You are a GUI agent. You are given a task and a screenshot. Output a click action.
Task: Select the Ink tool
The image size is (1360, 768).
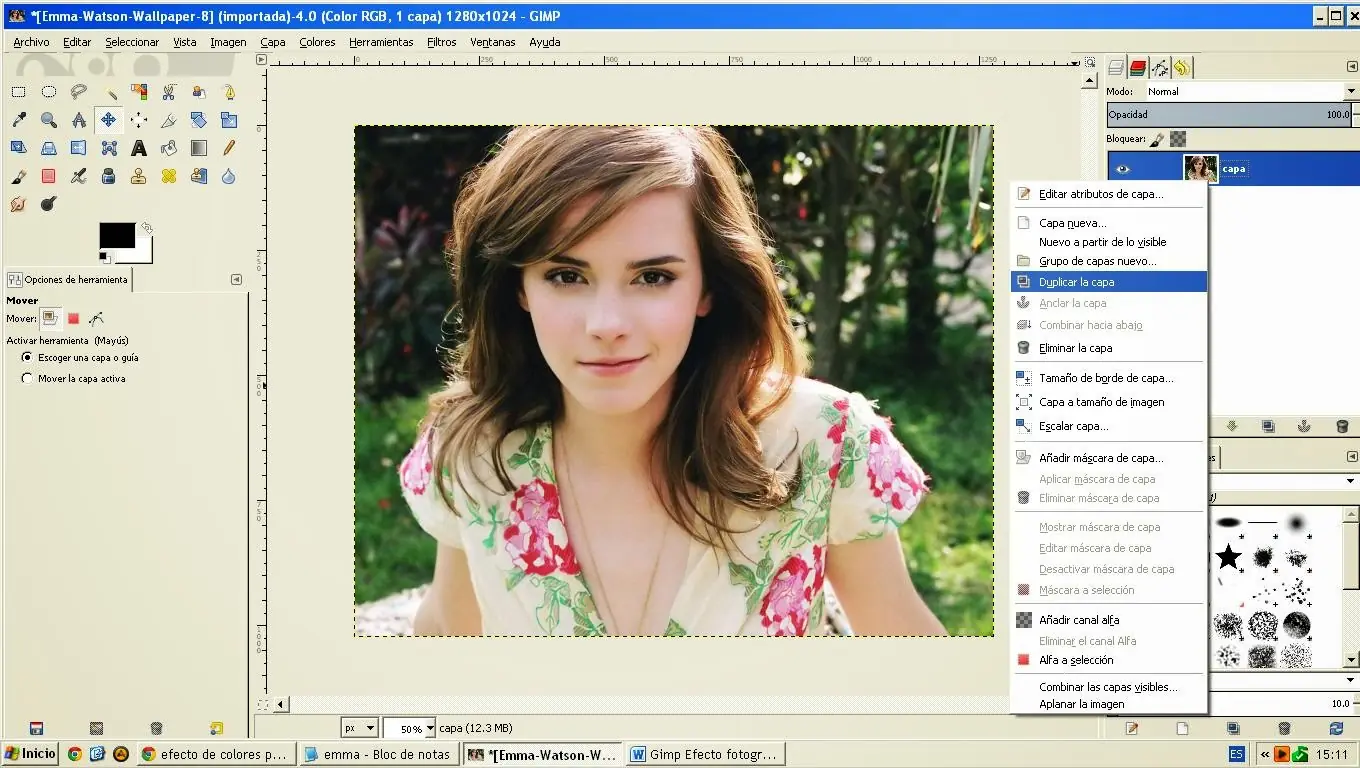(x=108, y=176)
